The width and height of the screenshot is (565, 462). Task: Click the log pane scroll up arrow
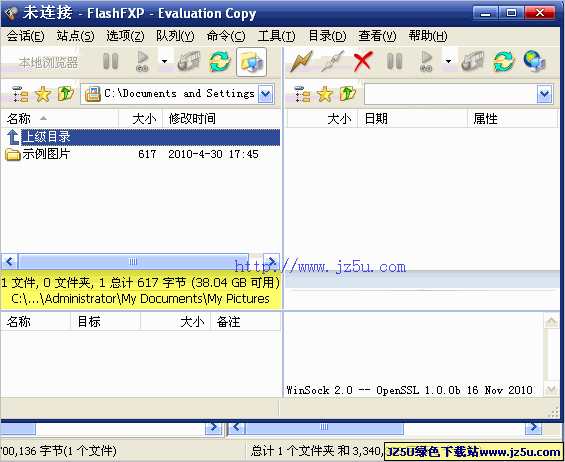[551, 321]
